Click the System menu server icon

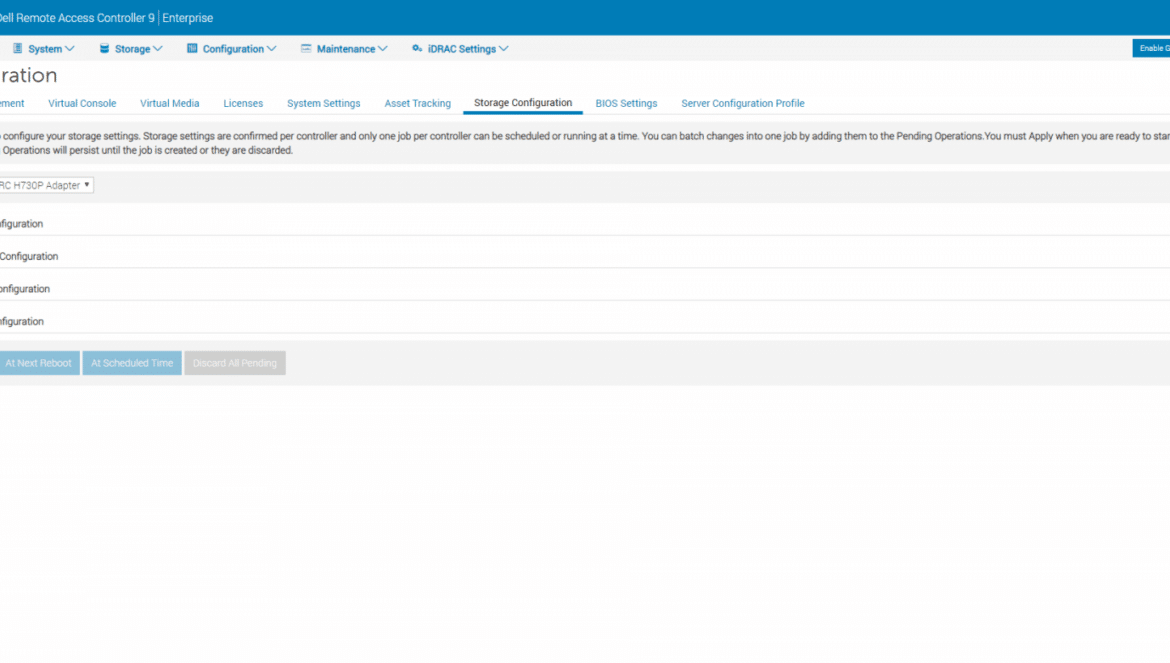[17, 48]
